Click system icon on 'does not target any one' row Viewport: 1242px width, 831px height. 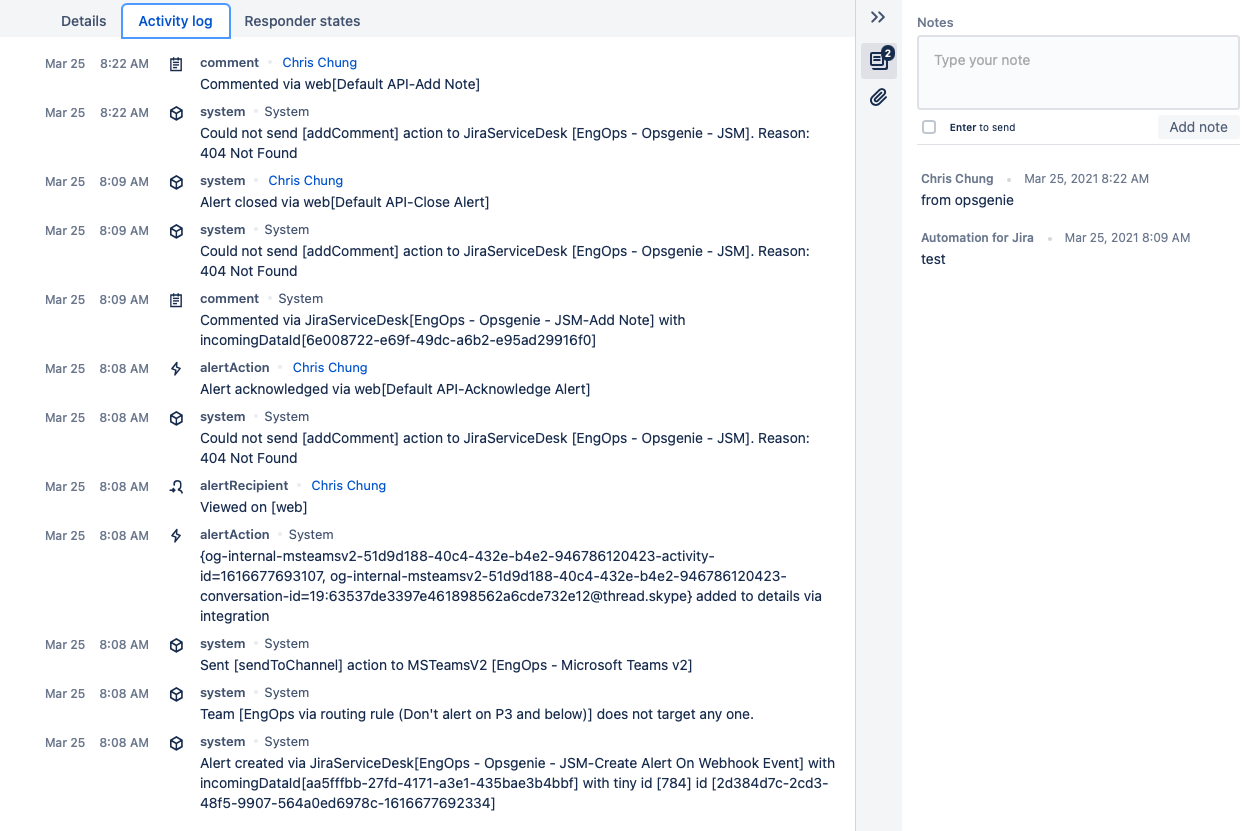(176, 694)
